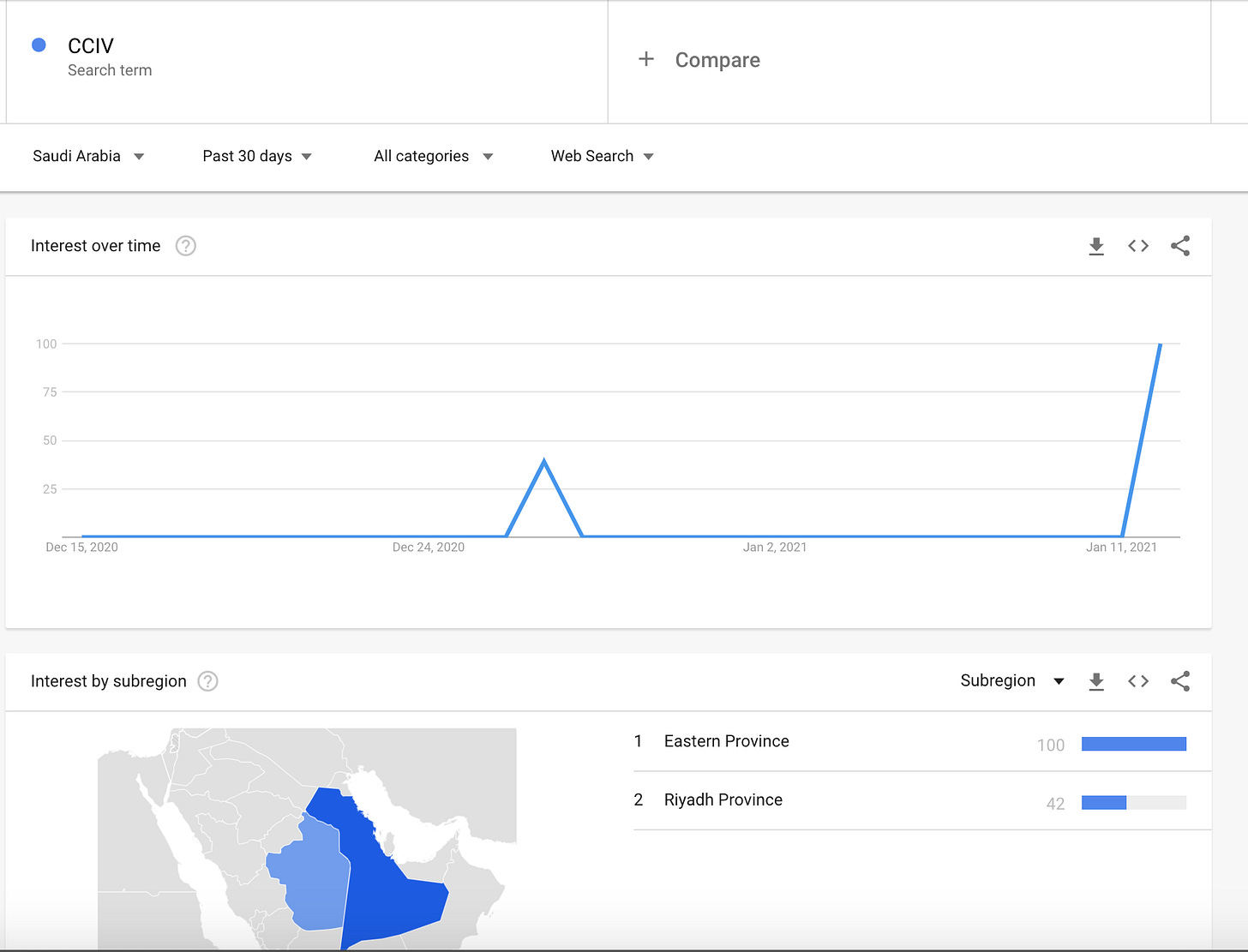Select Riyadh Province in the ranking list
The height and width of the screenshot is (952, 1248).
coord(723,799)
